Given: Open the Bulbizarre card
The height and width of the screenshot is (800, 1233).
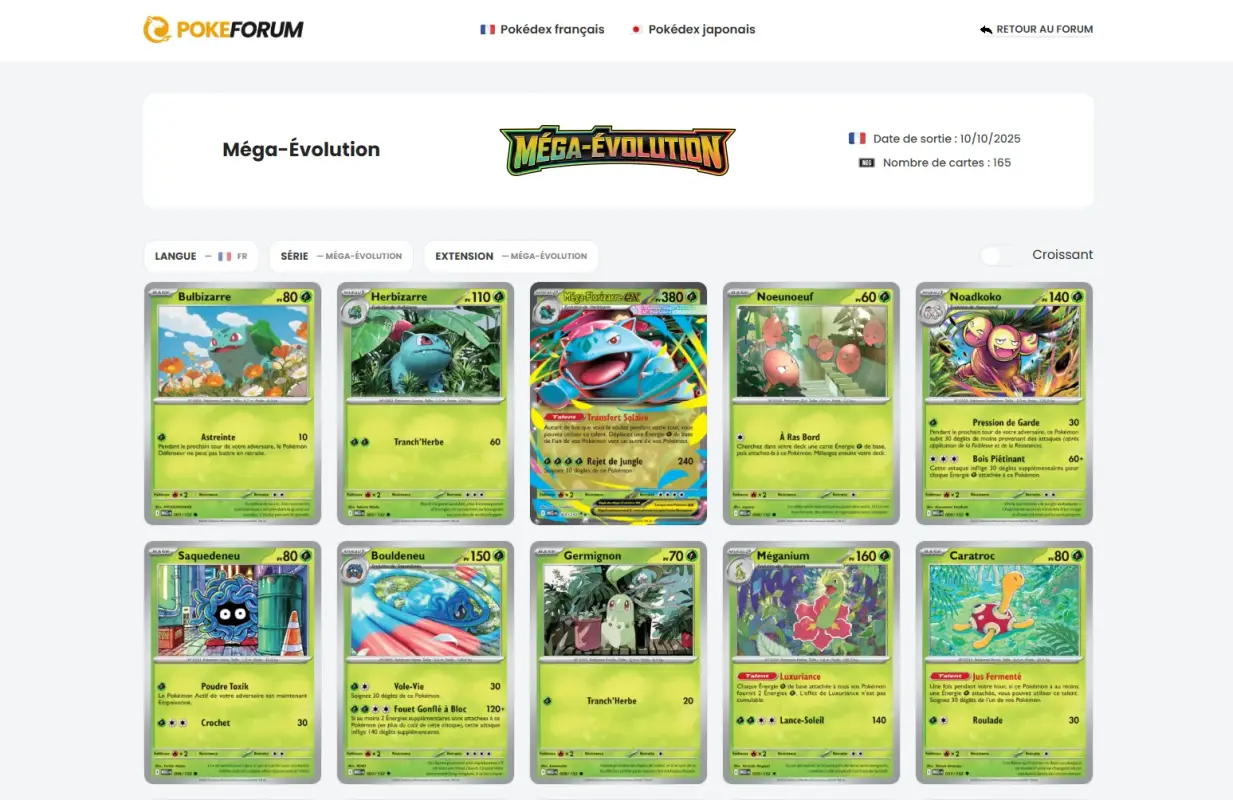Looking at the screenshot, I should point(233,403).
